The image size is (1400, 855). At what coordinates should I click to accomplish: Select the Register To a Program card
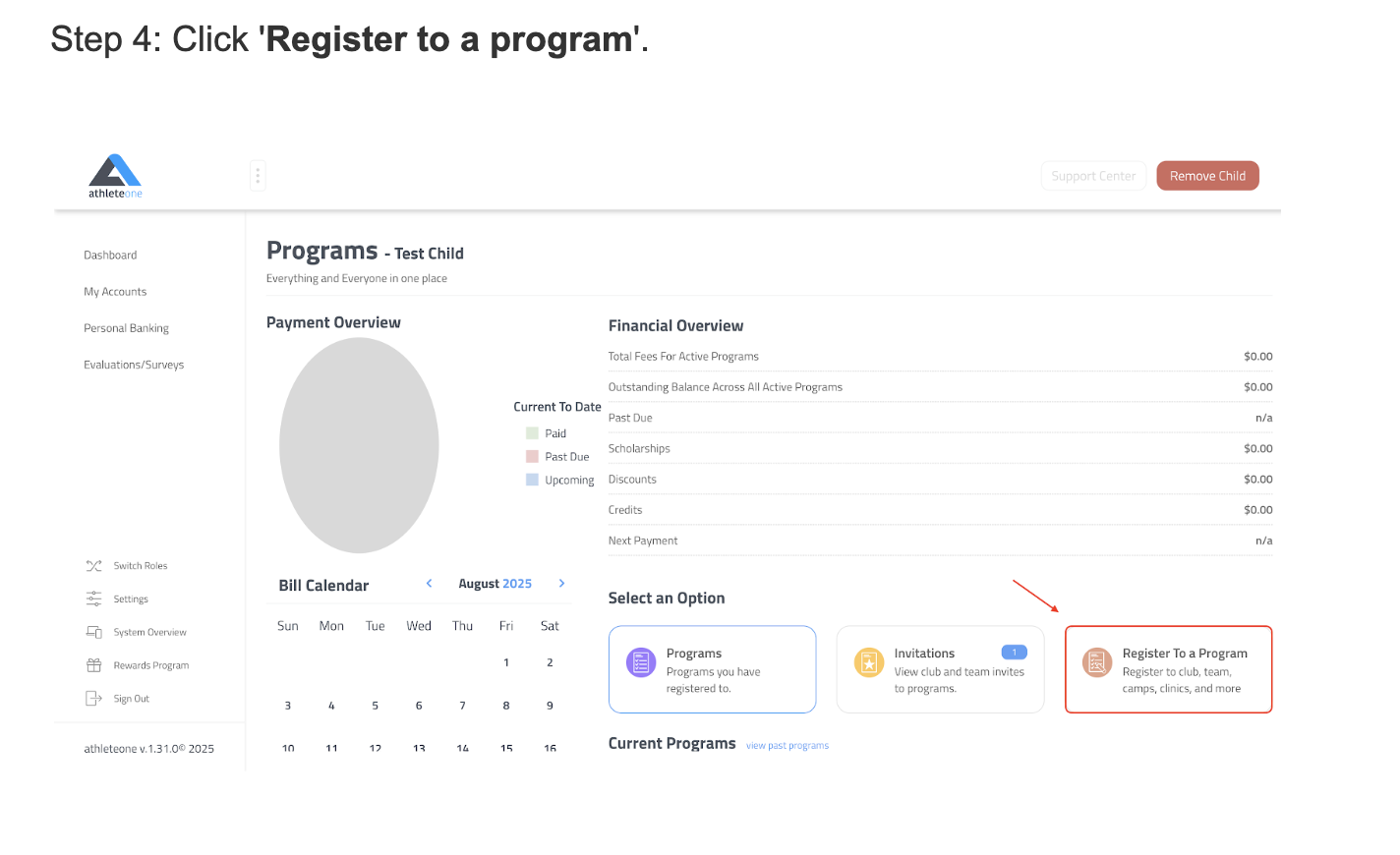point(1168,669)
